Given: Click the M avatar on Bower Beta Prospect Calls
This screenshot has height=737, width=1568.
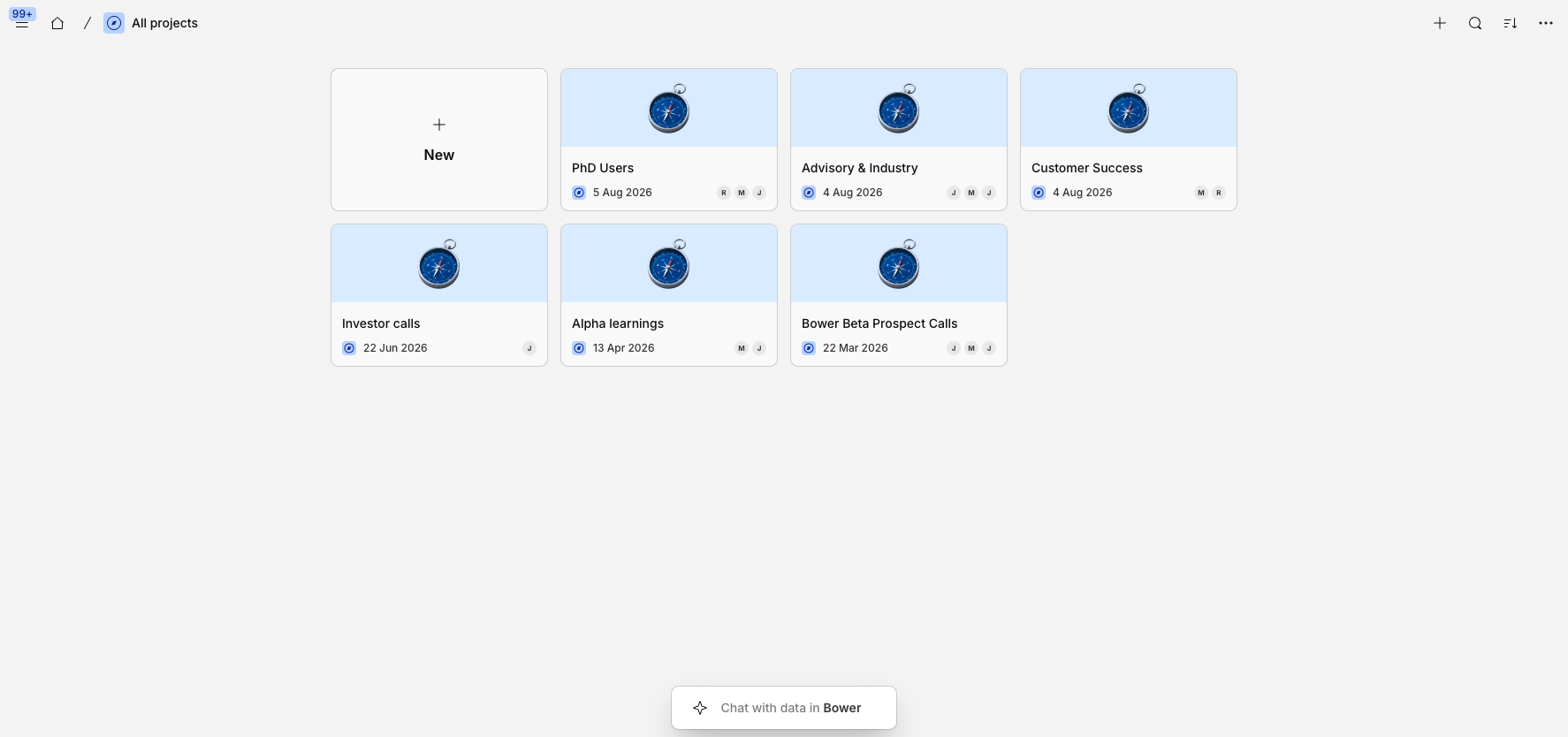Looking at the screenshot, I should pos(971,348).
